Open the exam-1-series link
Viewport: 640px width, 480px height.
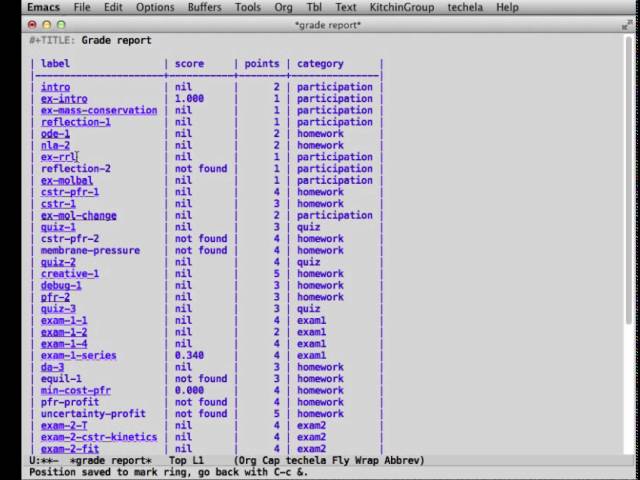[78, 356]
